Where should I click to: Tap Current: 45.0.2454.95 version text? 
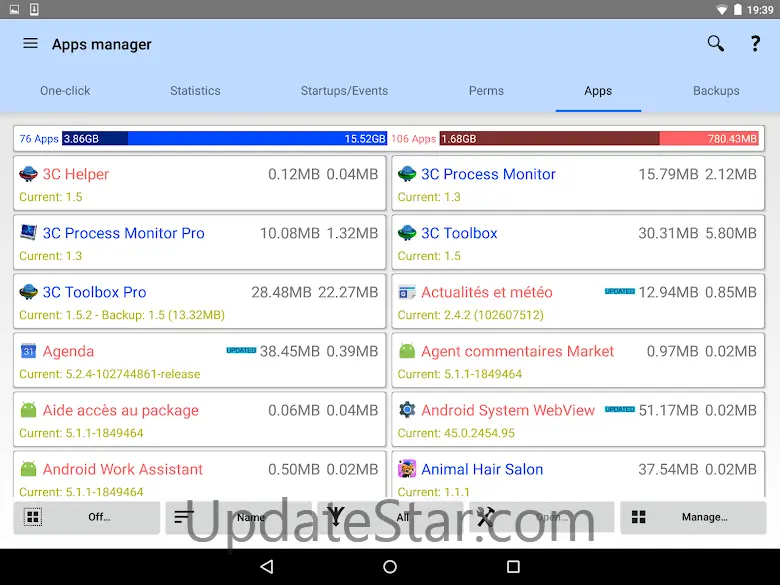tap(456, 433)
